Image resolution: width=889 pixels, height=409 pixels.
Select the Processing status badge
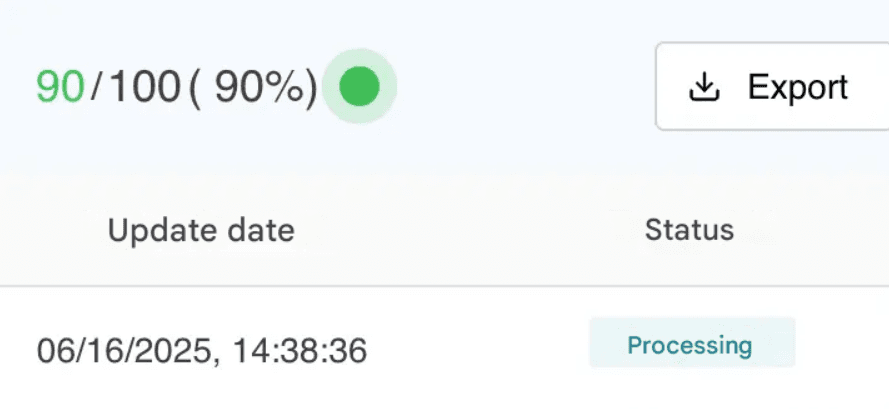click(x=692, y=343)
